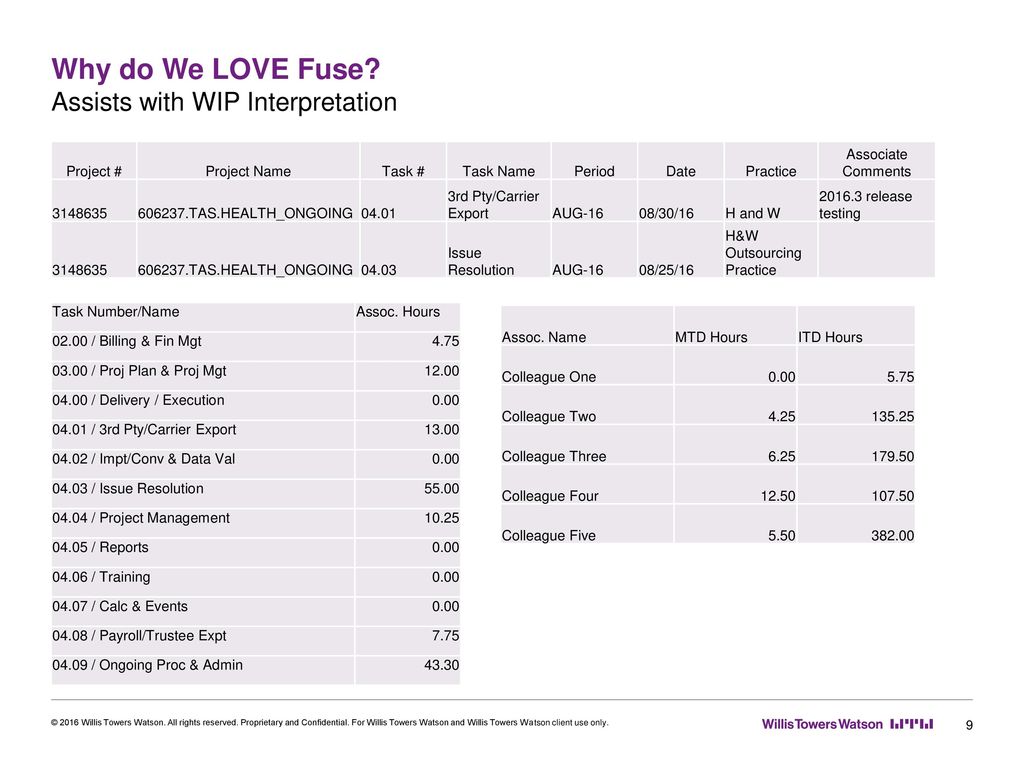Click the copyright notice footer text
The image size is (1024, 768).
point(330,722)
